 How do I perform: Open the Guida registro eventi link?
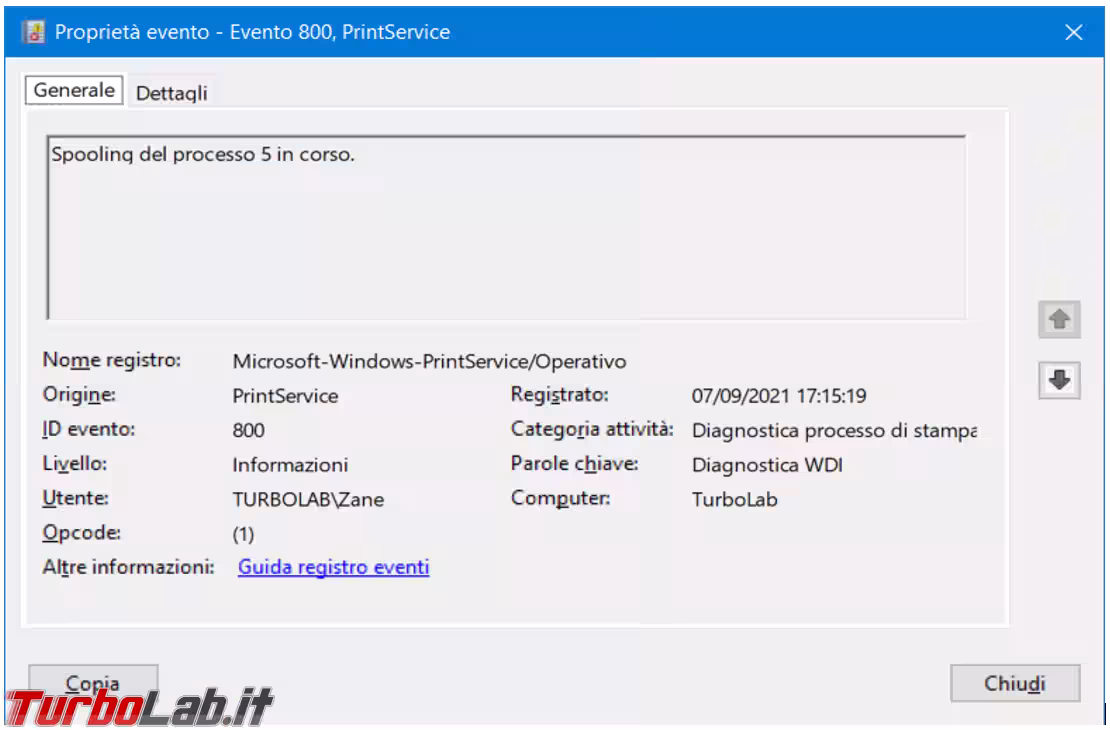pos(333,567)
